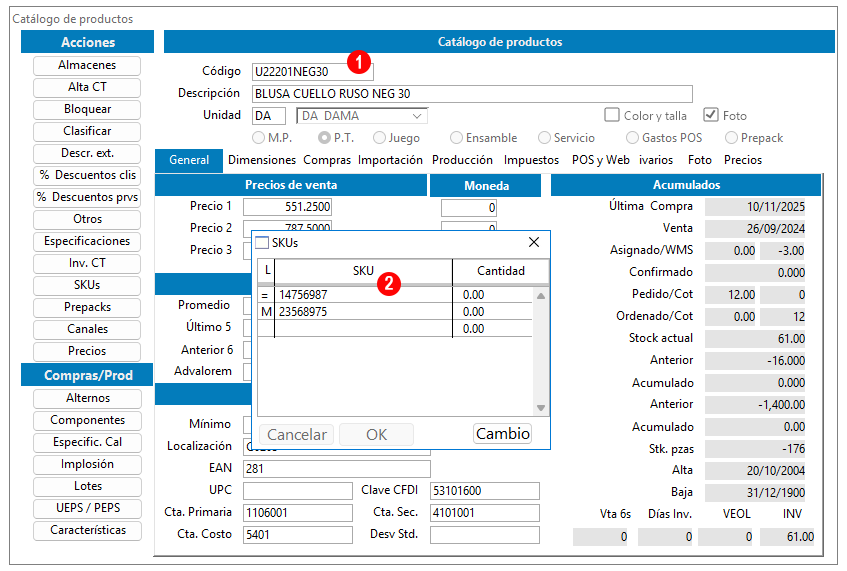The width and height of the screenshot is (847, 571).
Task: Click the SKUs dialog window icon
Action: point(261,243)
